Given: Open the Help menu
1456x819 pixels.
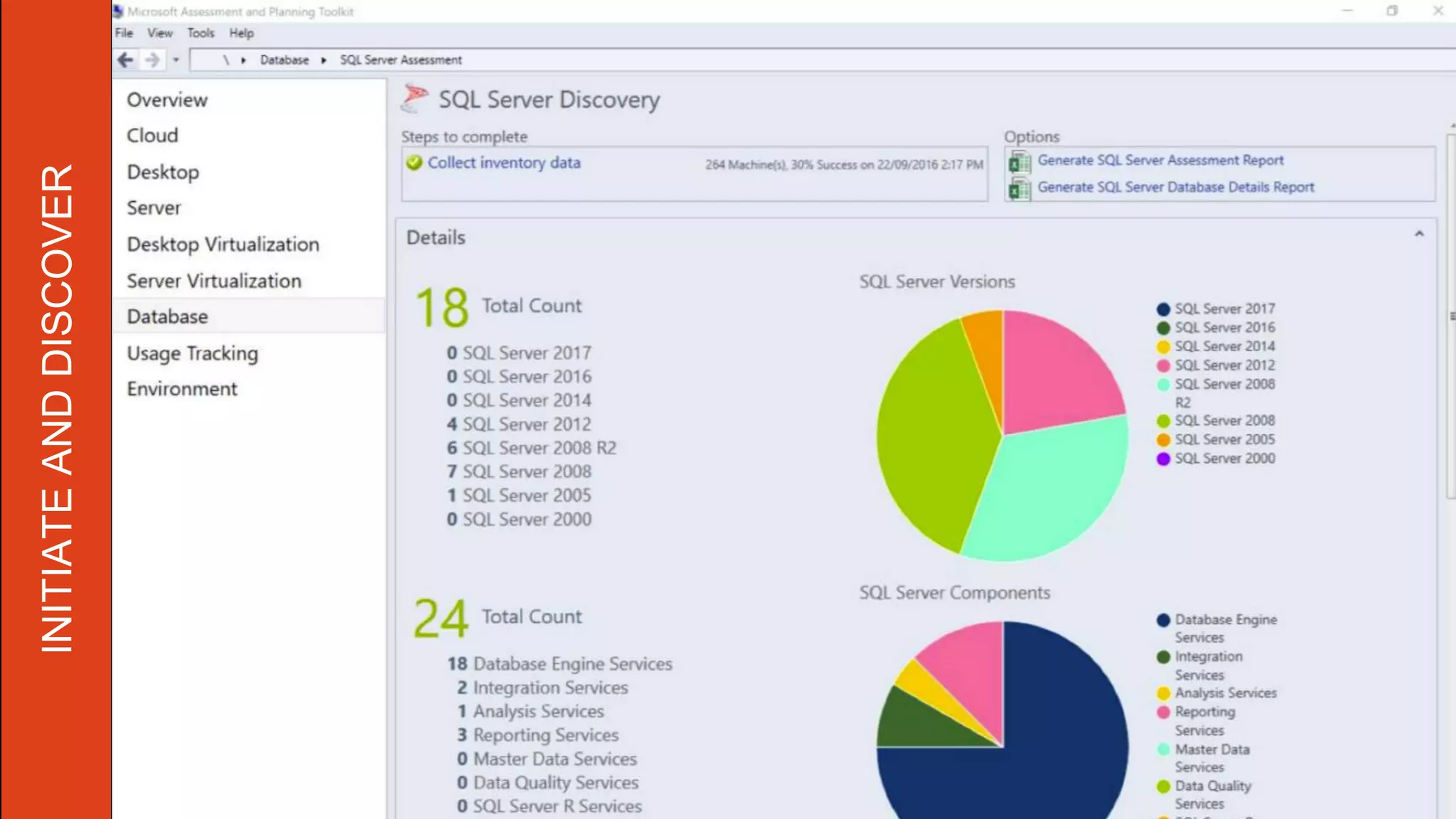Looking at the screenshot, I should 241,33.
